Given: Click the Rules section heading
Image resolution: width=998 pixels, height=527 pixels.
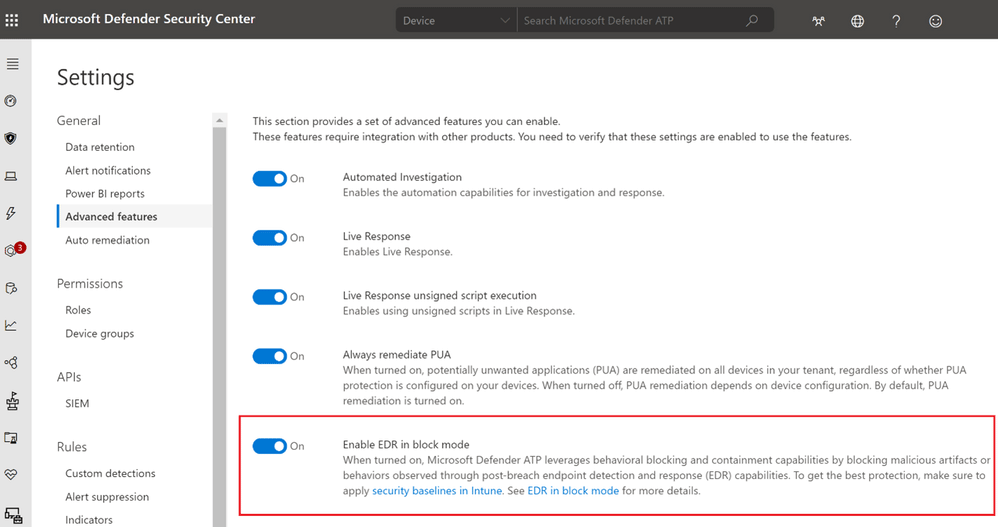Looking at the screenshot, I should pos(72,447).
